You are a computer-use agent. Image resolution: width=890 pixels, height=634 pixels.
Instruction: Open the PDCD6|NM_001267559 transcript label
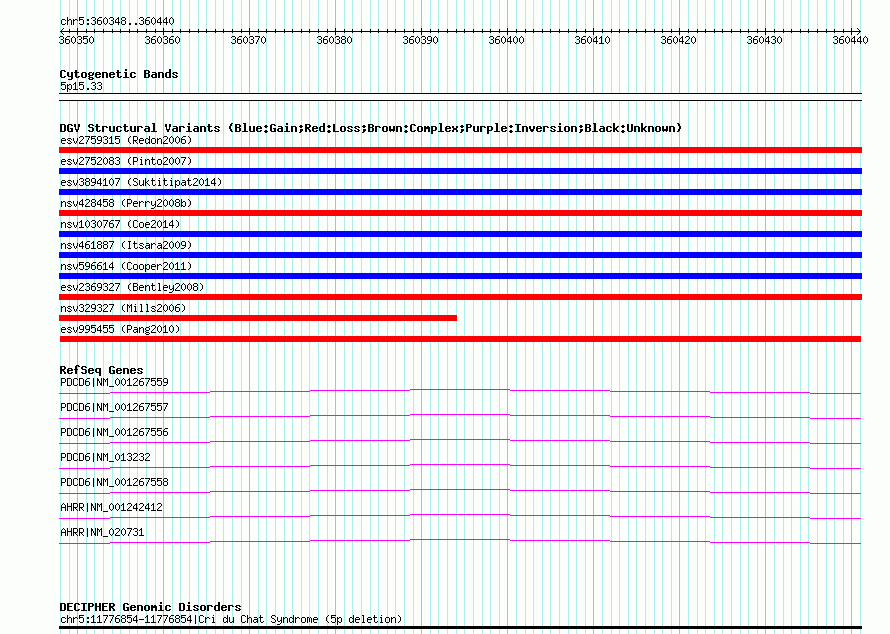[x=114, y=383]
